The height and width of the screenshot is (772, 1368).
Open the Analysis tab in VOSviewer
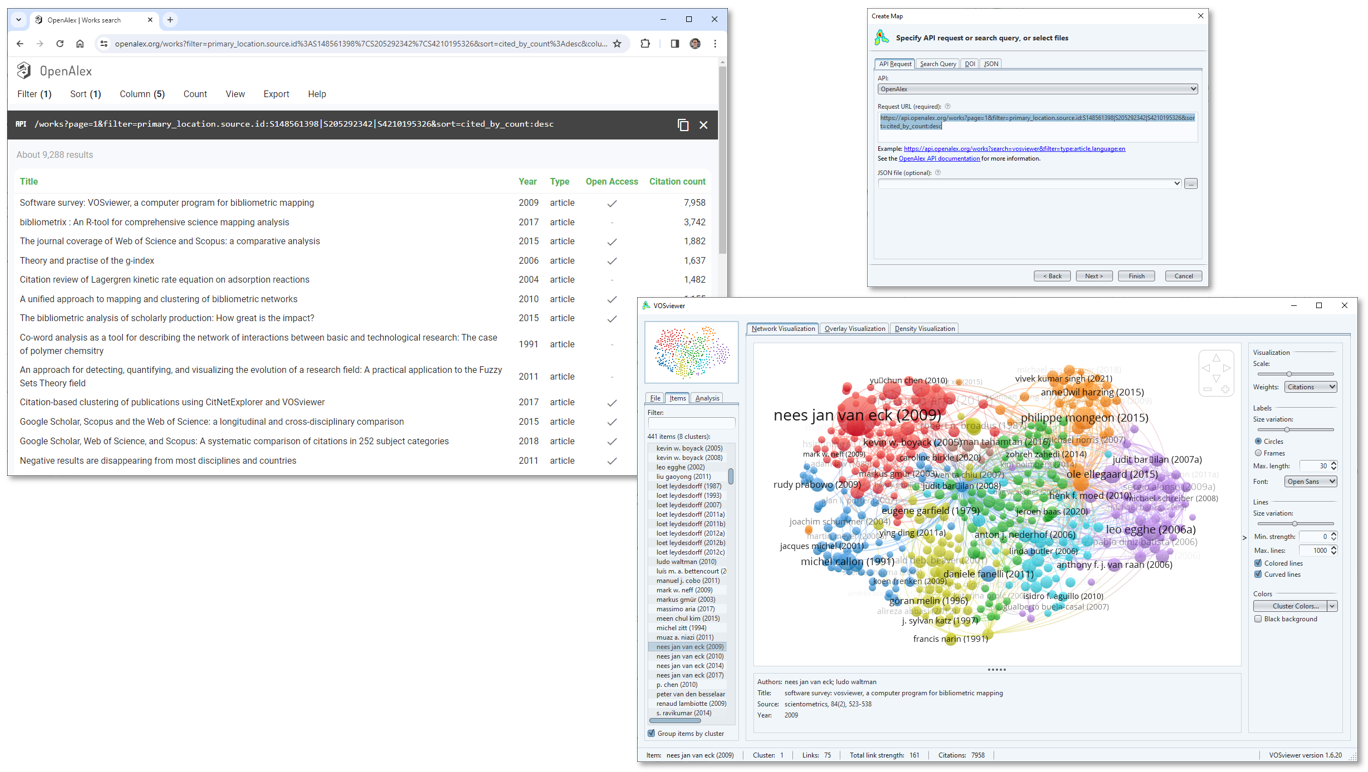click(x=707, y=398)
